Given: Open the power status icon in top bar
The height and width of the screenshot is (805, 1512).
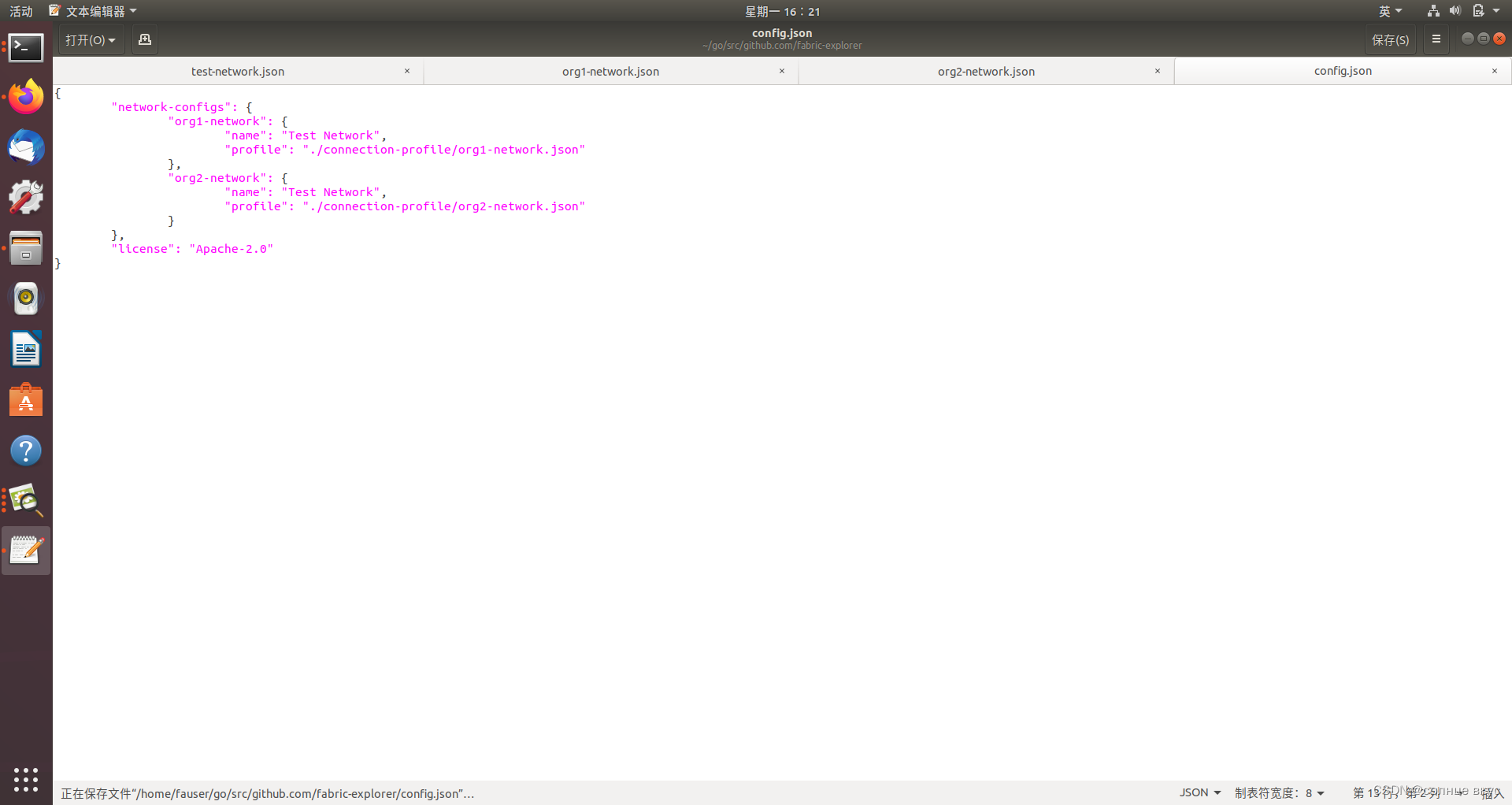Looking at the screenshot, I should 1478,11.
